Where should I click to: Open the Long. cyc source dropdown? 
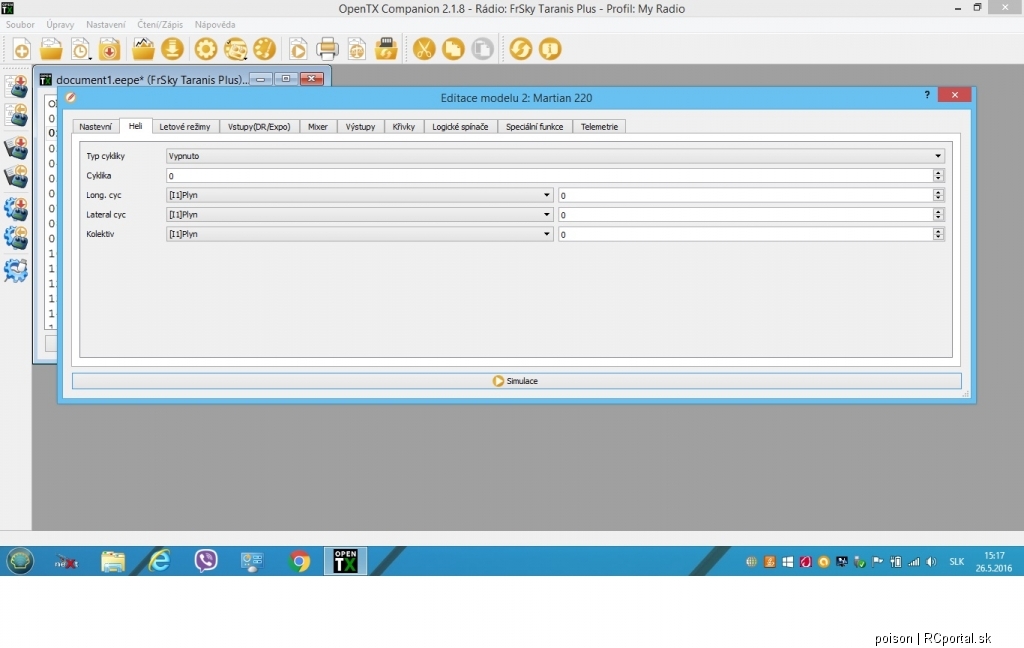click(x=359, y=195)
